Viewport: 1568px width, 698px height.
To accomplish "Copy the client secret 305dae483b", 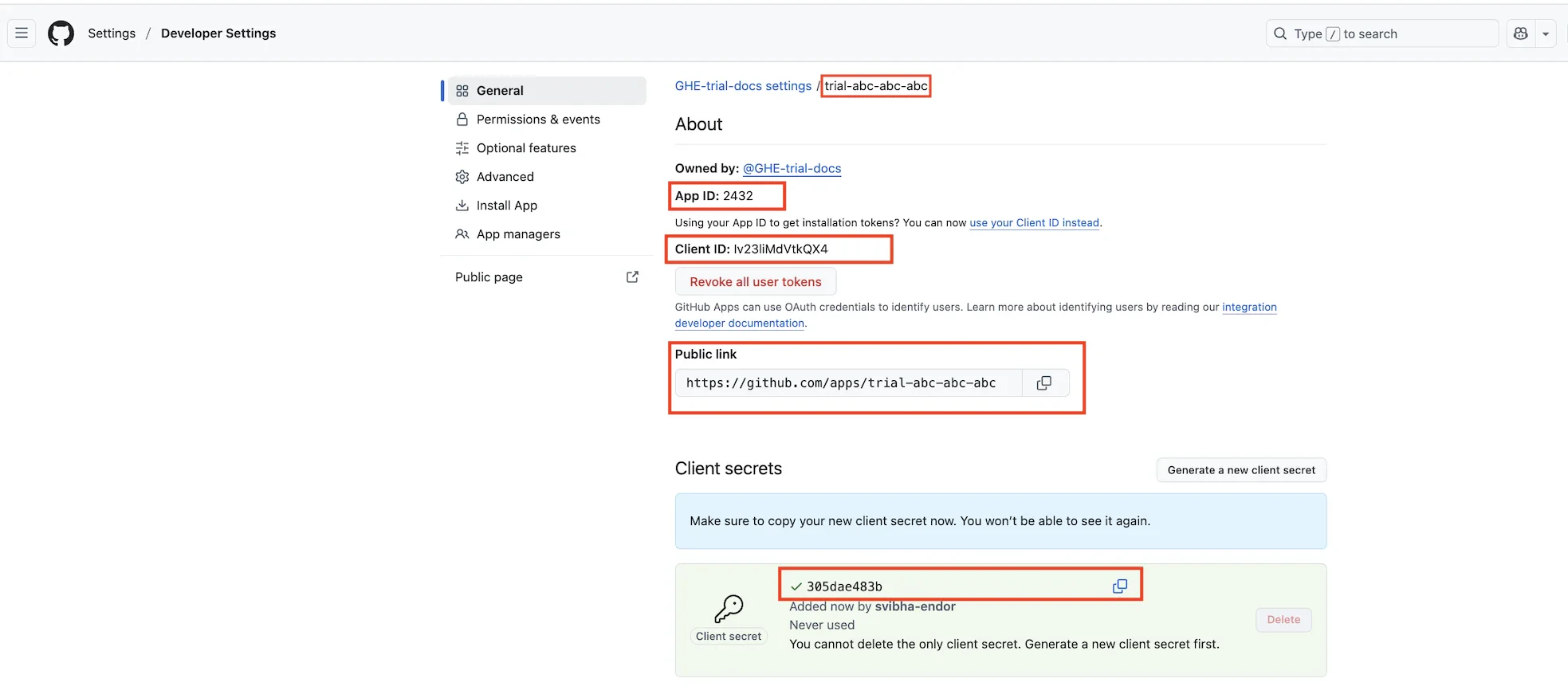I will click(x=1120, y=586).
